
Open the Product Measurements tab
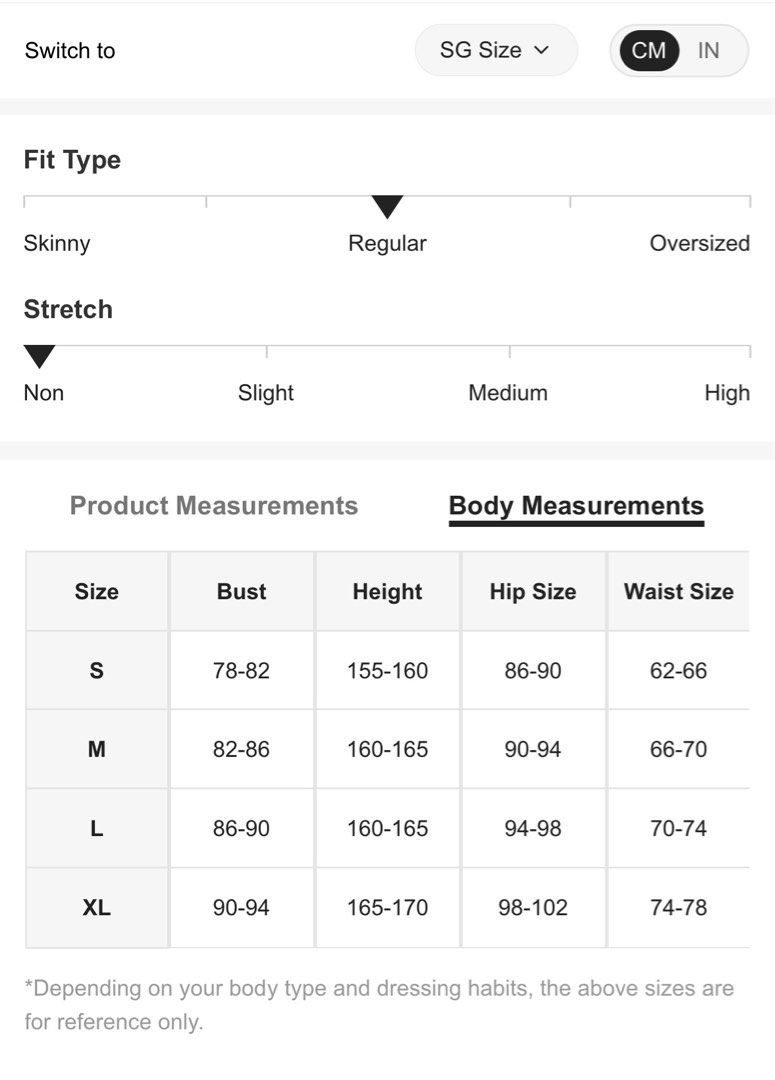coord(214,506)
